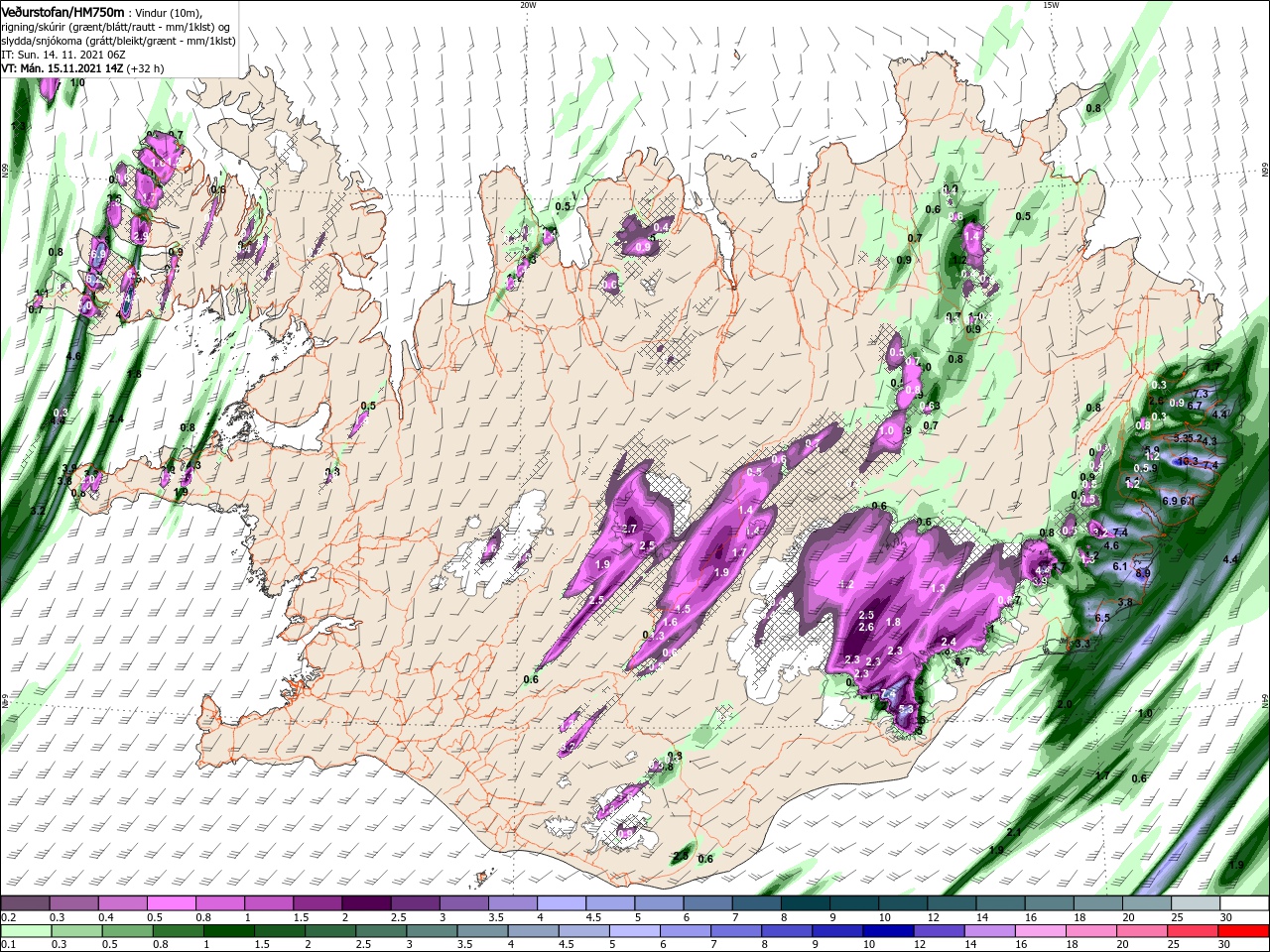This screenshot has width=1270, height=952.
Task: Click the 6.5 precipitation value on the map
Action: 1101,618
